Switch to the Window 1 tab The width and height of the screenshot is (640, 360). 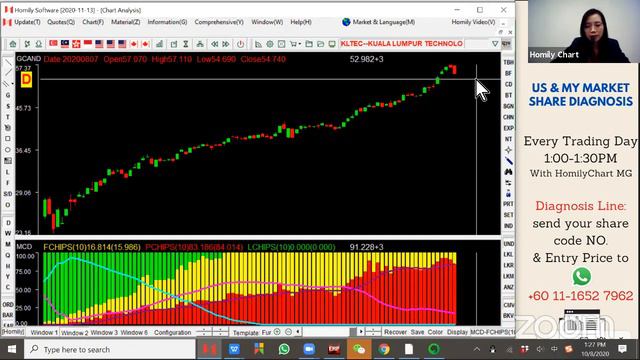[44, 333]
